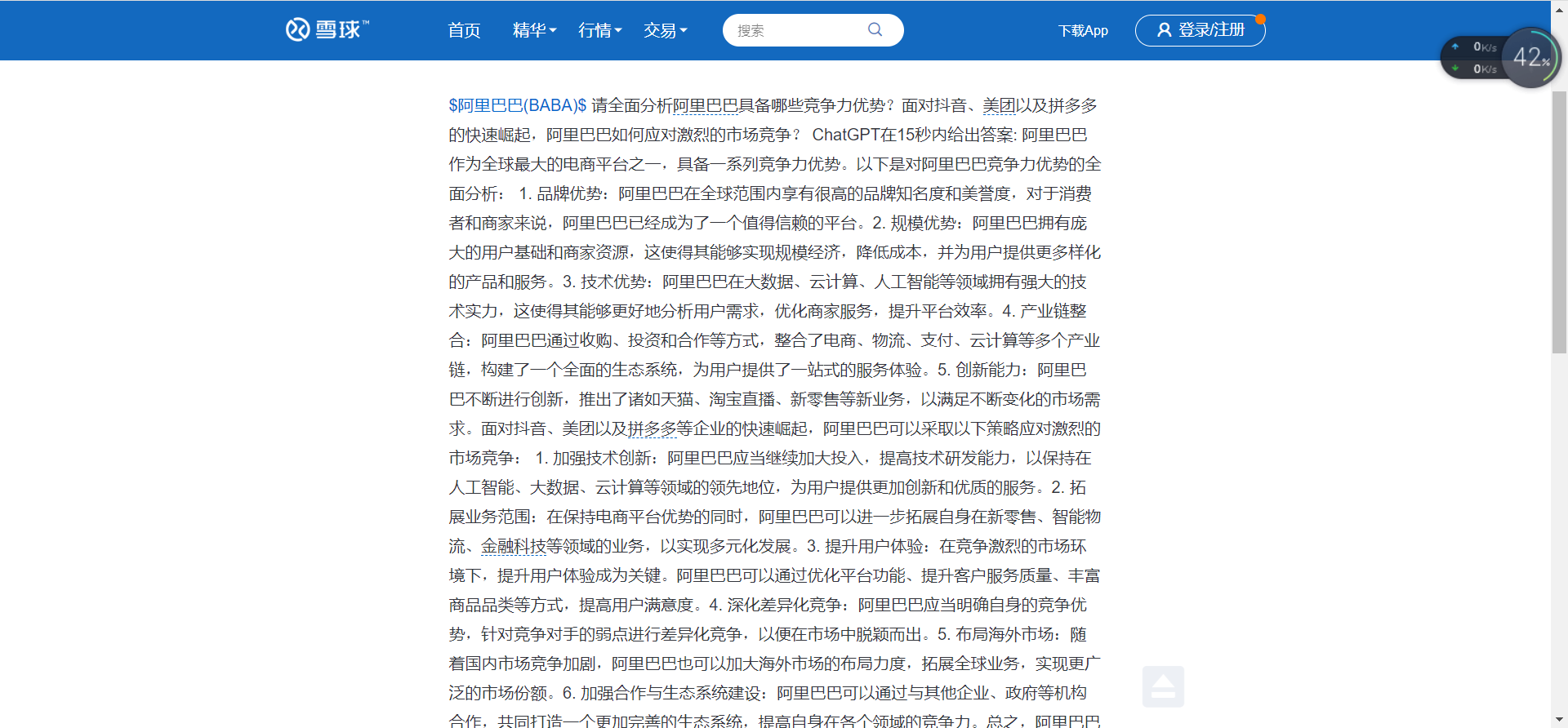
Task: Click the user avatar icon in login button
Action: 1165,30
